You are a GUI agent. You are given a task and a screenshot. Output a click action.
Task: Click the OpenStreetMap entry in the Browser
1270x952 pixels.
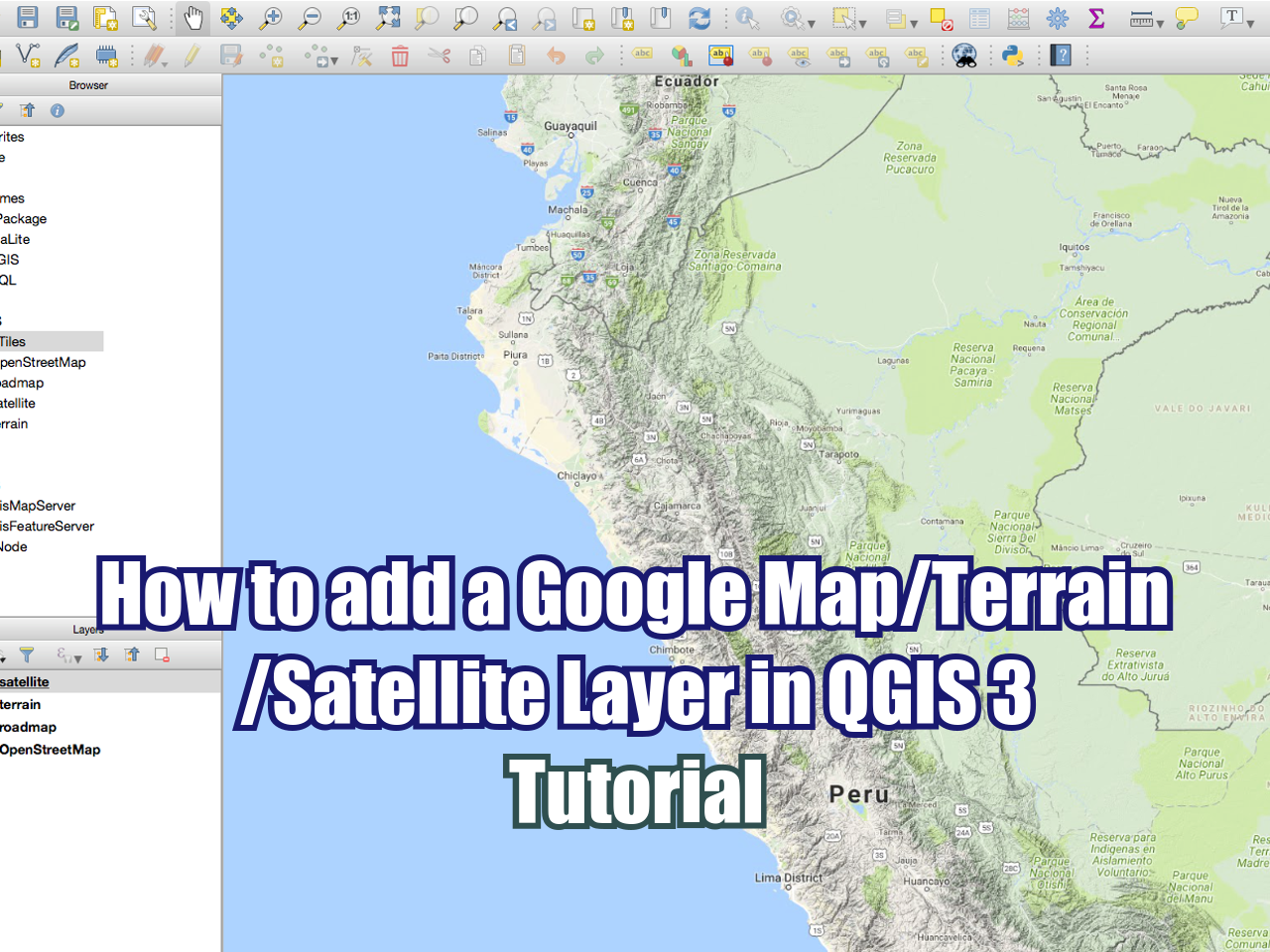point(43,362)
